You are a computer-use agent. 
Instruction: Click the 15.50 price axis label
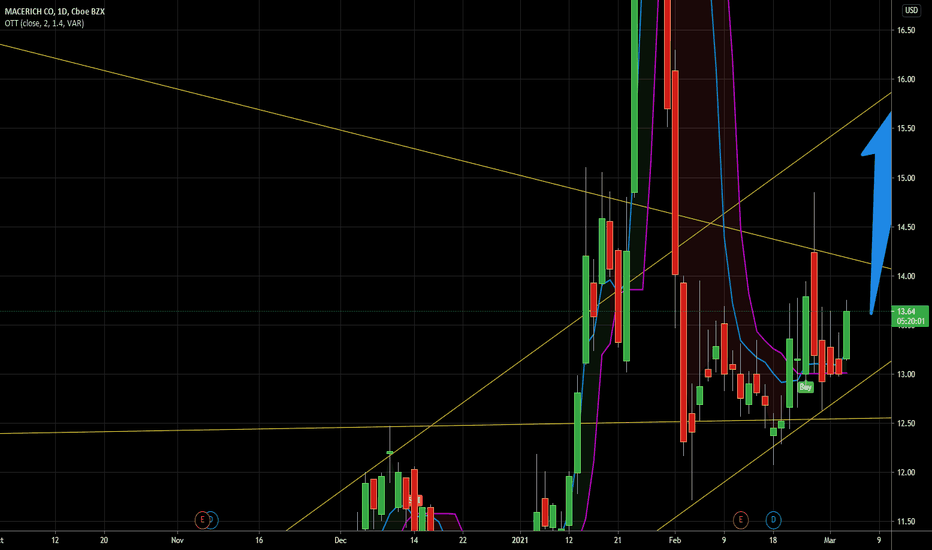906,129
